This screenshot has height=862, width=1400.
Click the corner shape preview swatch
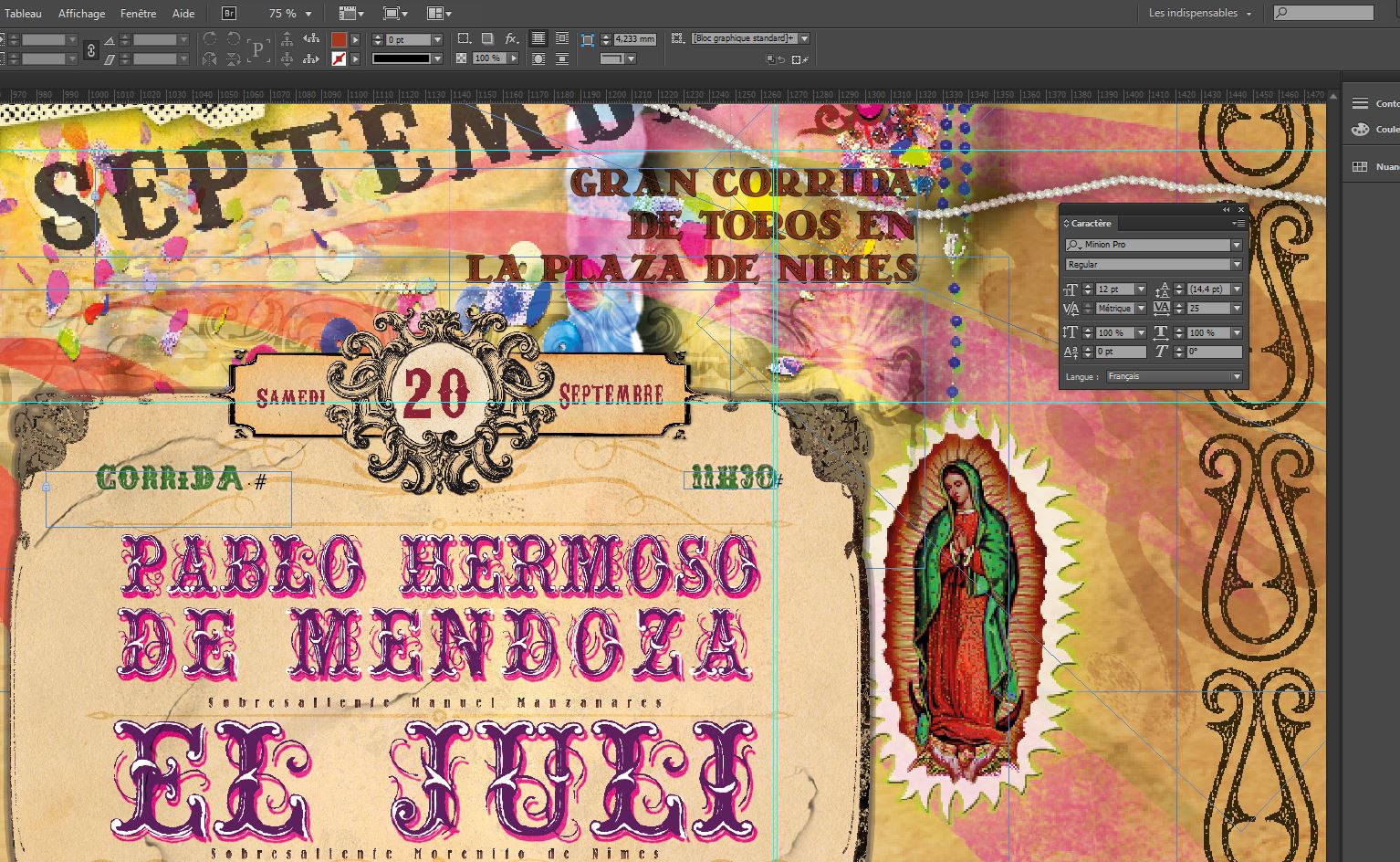[x=612, y=58]
